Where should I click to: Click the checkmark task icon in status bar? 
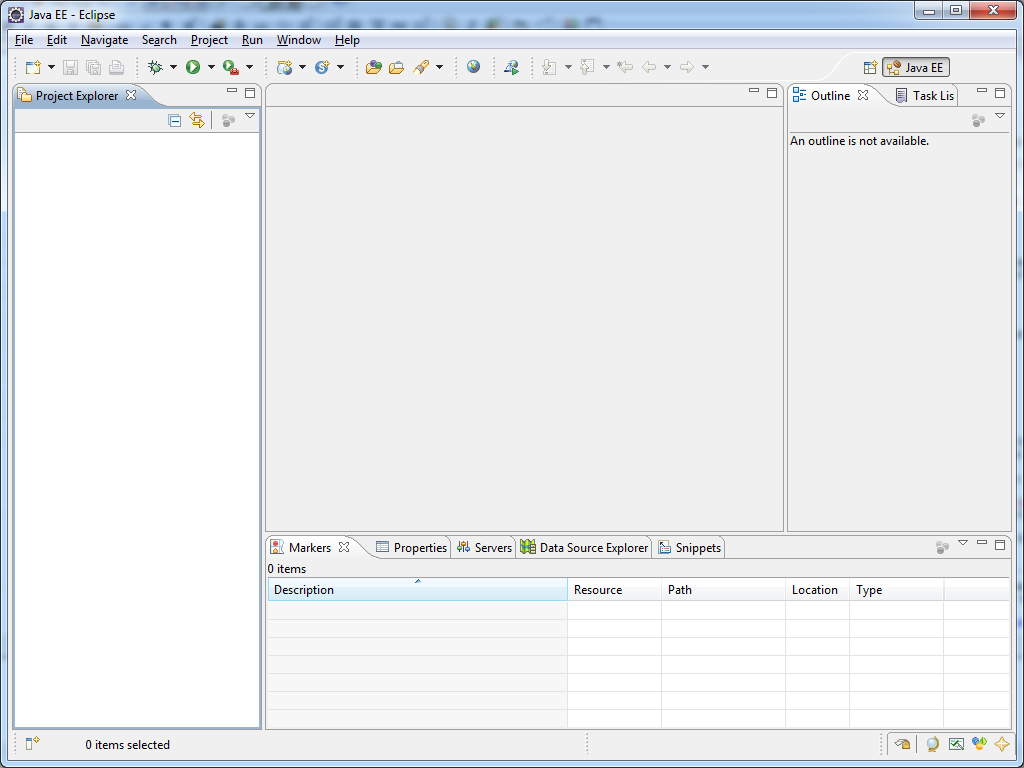point(956,743)
